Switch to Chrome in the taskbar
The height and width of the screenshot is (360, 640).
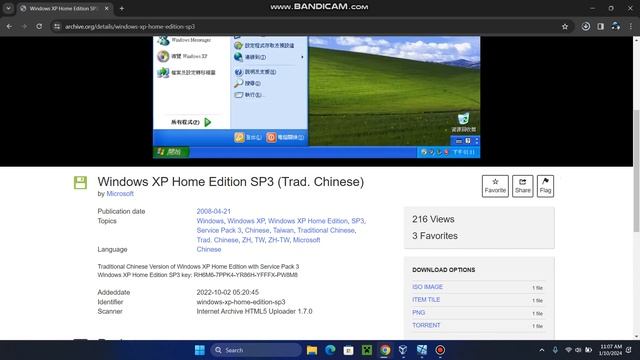click(385, 350)
